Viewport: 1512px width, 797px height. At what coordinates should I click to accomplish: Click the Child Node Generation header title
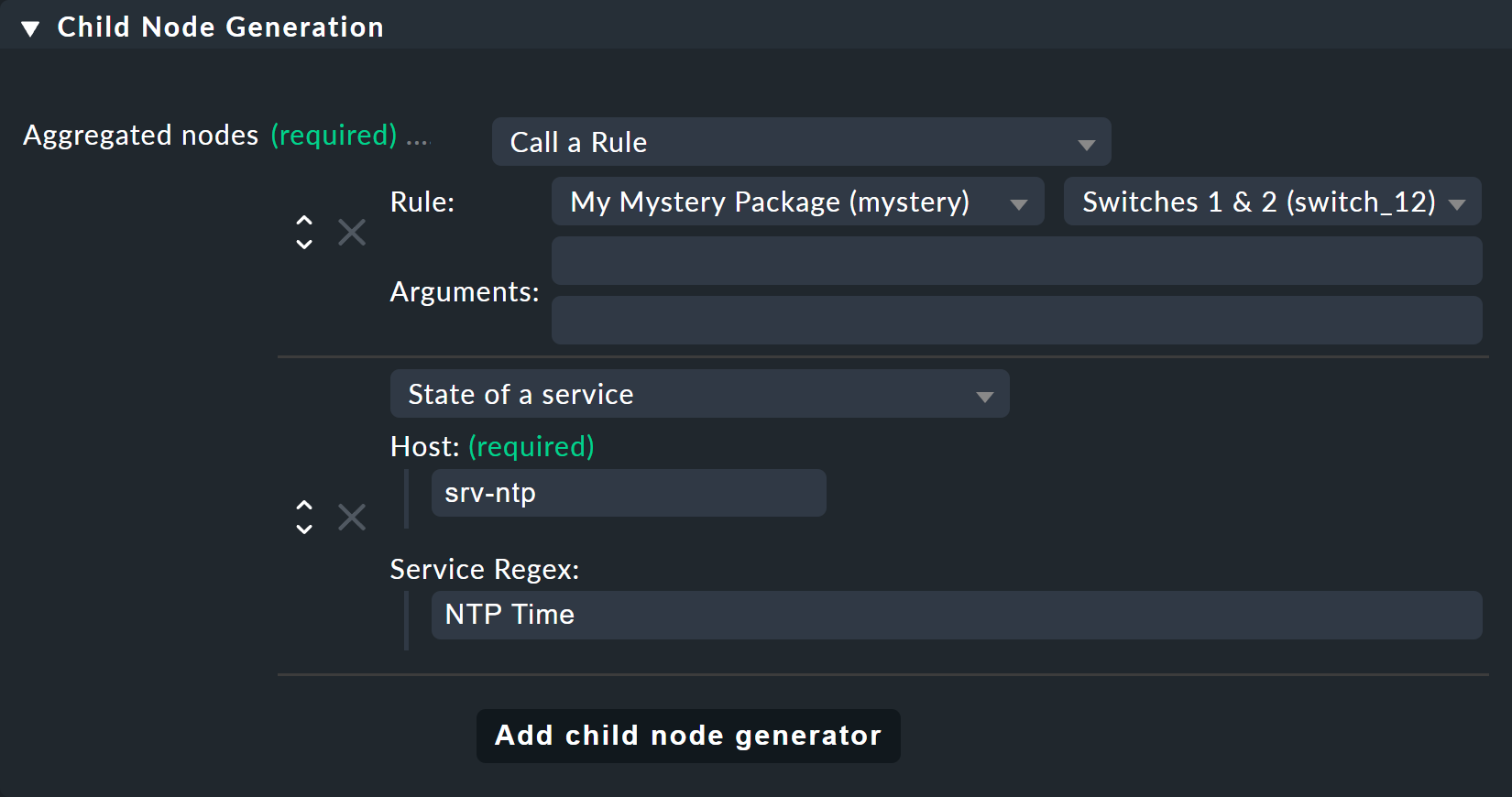pyautogui.click(x=220, y=27)
